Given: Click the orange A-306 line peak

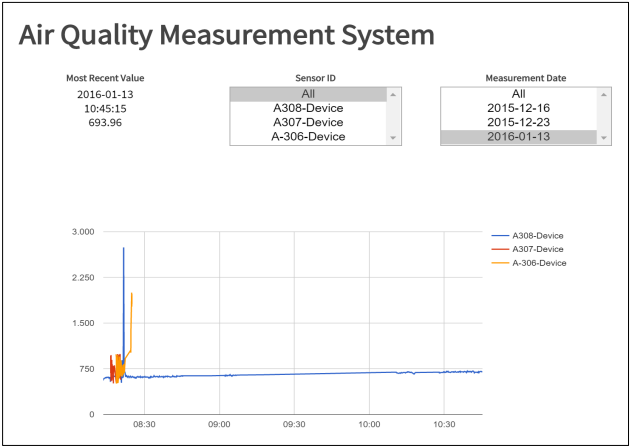Looking at the screenshot, I should point(132,294).
